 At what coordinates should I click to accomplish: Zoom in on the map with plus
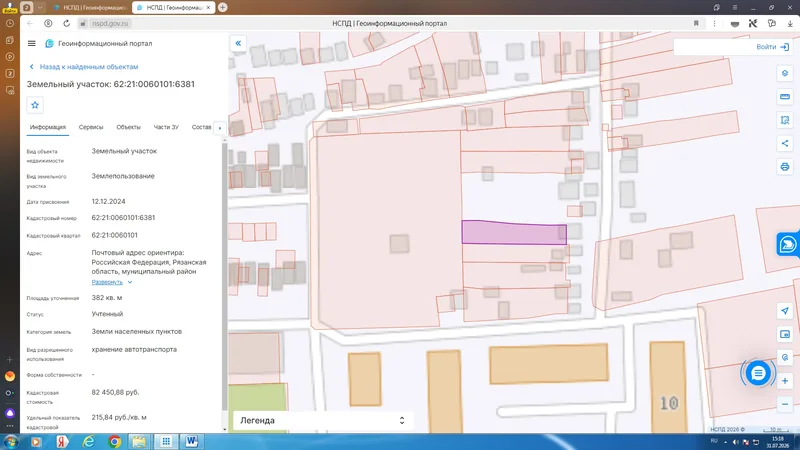pyautogui.click(x=785, y=381)
